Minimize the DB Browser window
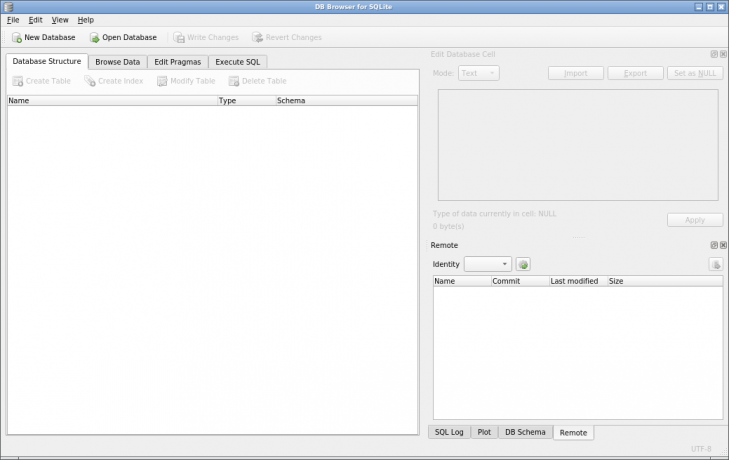The image size is (729, 460). pyautogui.click(x=699, y=7)
